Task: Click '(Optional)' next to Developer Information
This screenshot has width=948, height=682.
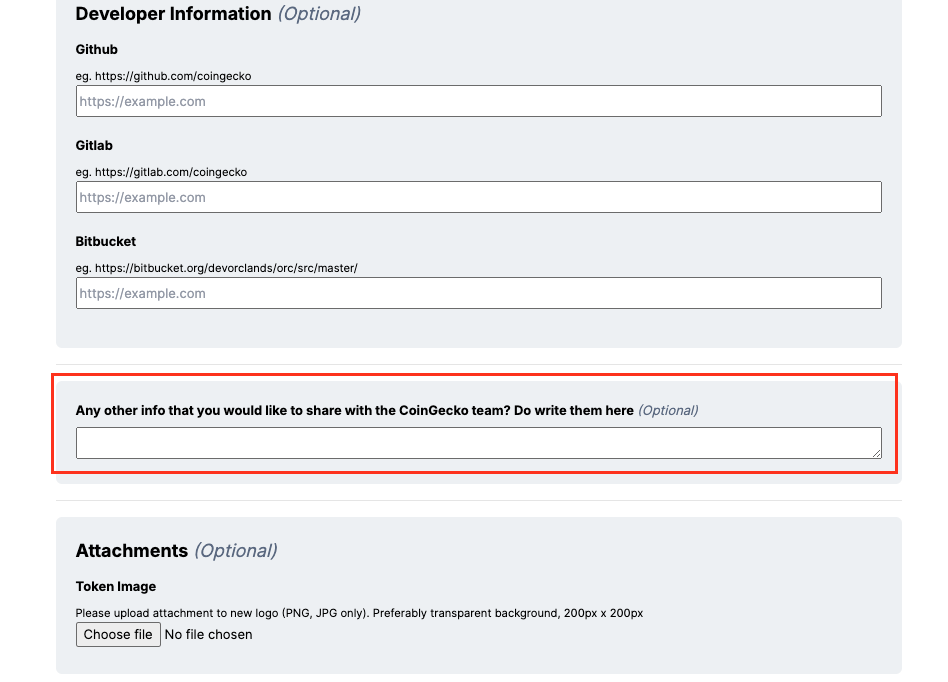Action: [319, 14]
